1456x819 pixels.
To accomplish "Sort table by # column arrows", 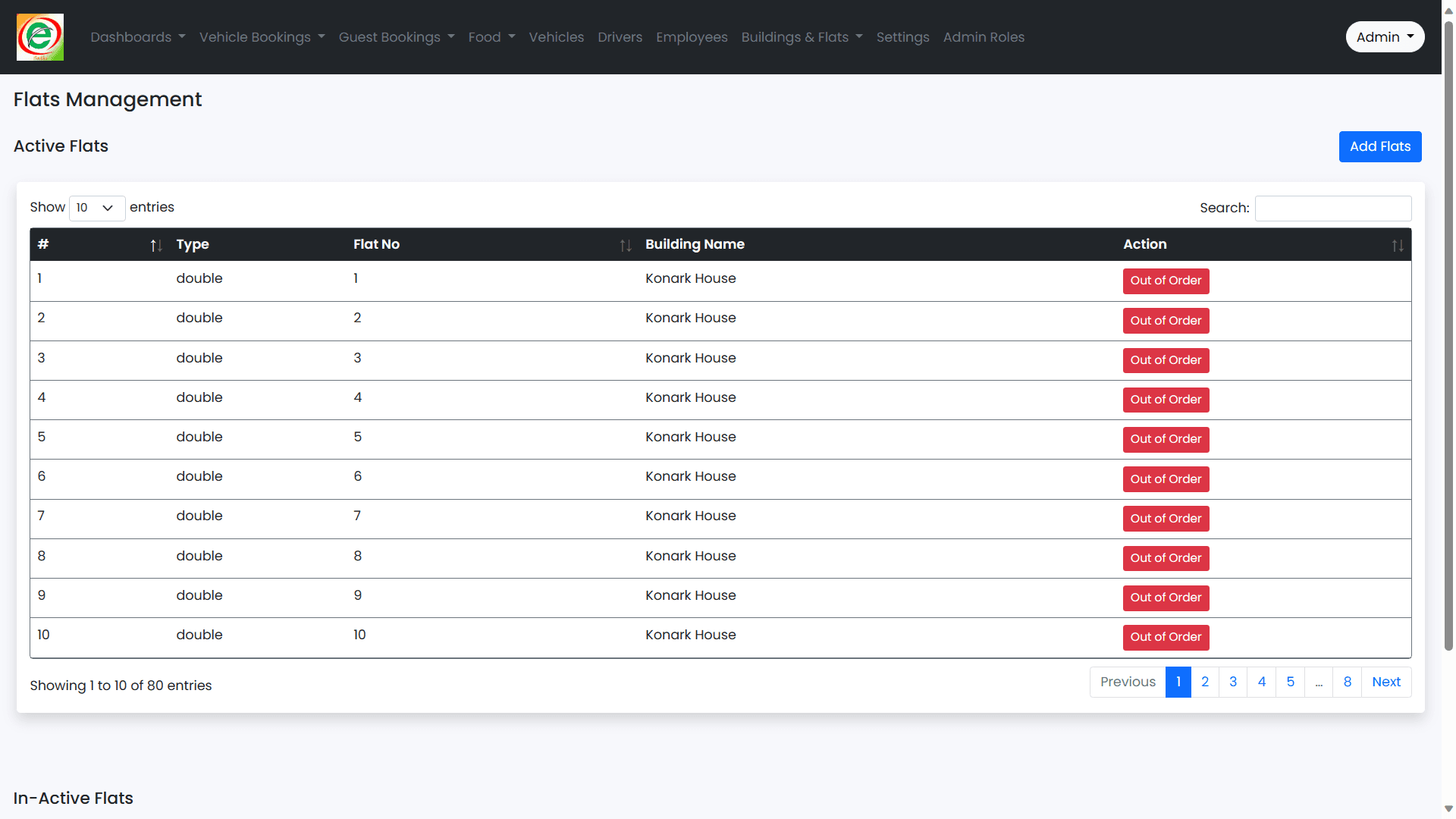I will pyautogui.click(x=155, y=245).
